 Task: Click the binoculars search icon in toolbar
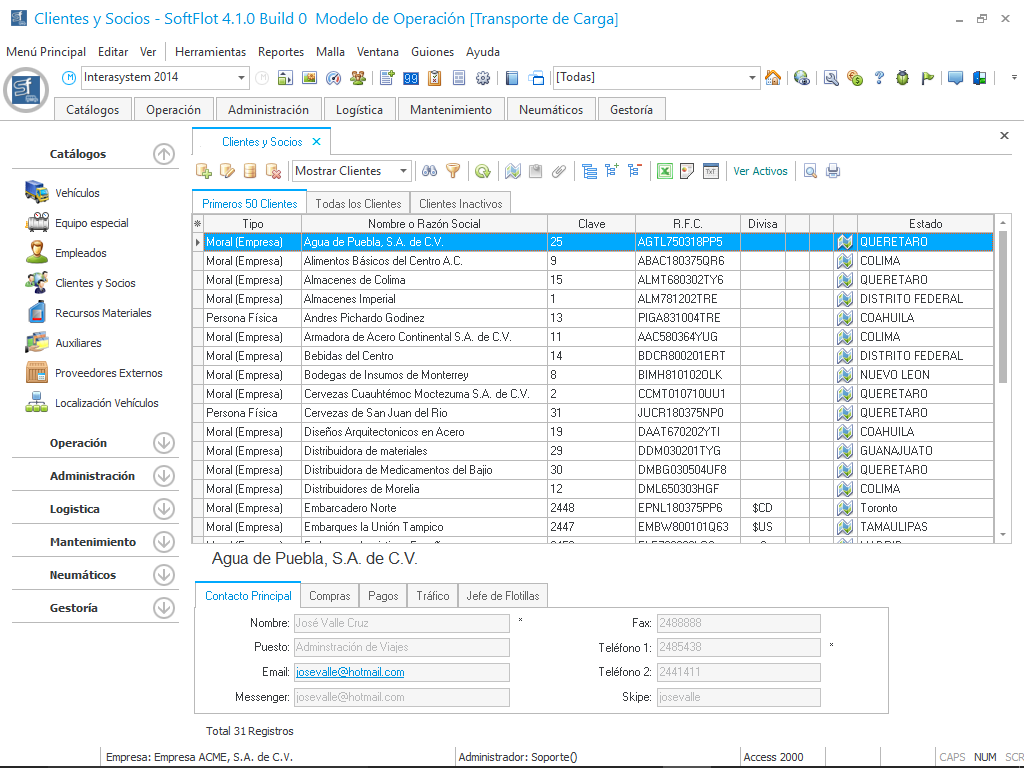[430, 171]
